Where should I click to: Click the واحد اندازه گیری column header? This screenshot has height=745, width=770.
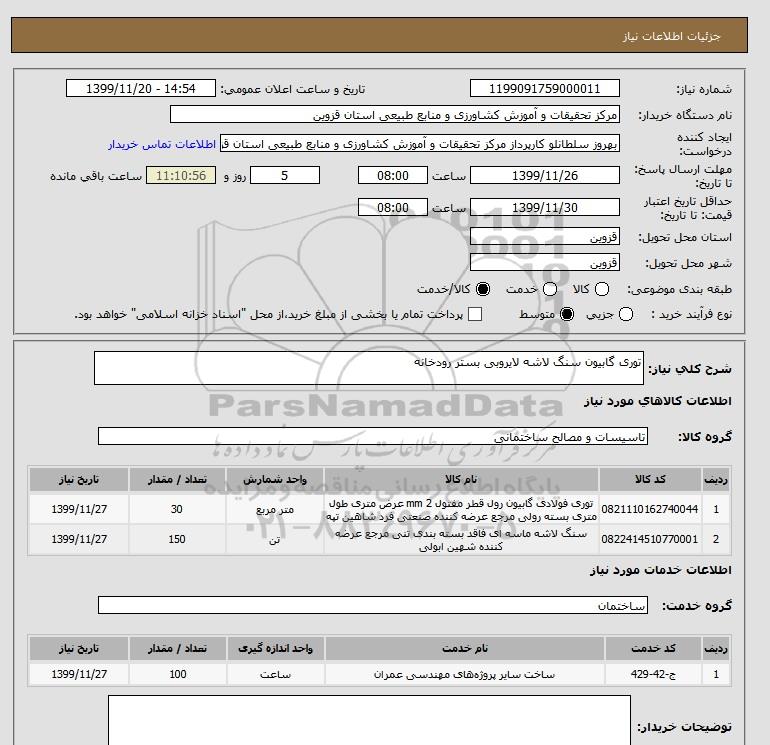pyautogui.click(x=275, y=649)
